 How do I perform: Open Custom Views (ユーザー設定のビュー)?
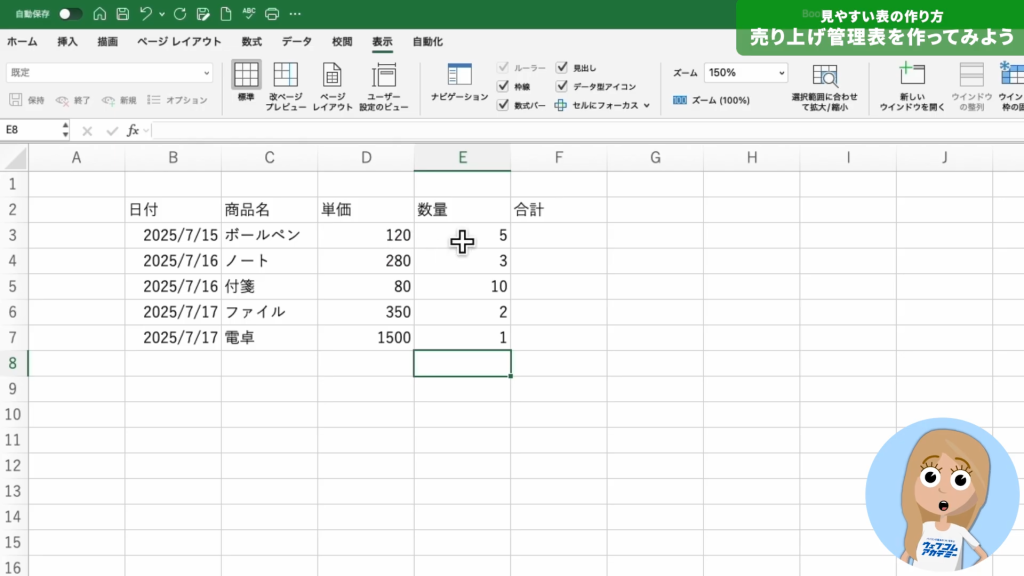coord(384,85)
